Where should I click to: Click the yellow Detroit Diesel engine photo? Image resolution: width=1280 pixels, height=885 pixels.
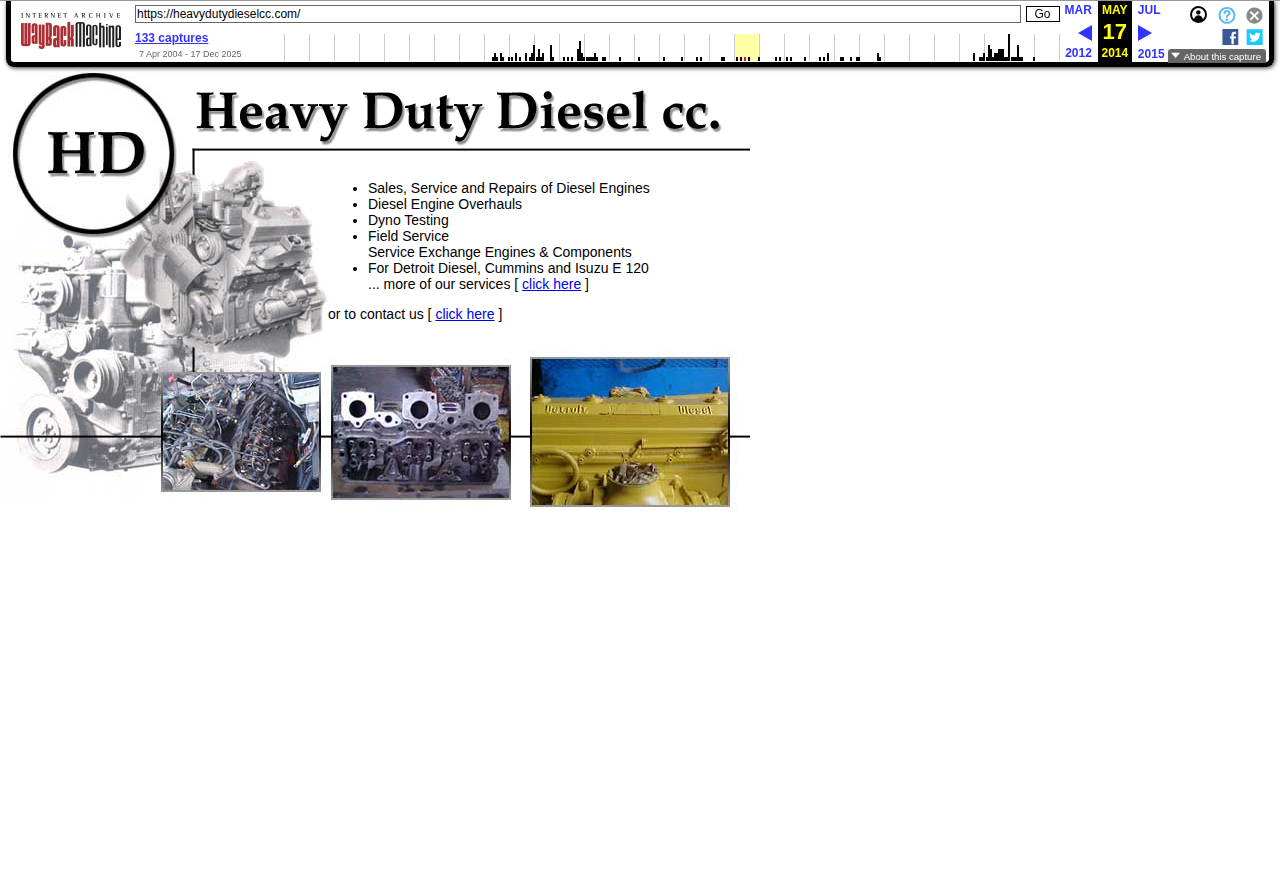click(630, 432)
